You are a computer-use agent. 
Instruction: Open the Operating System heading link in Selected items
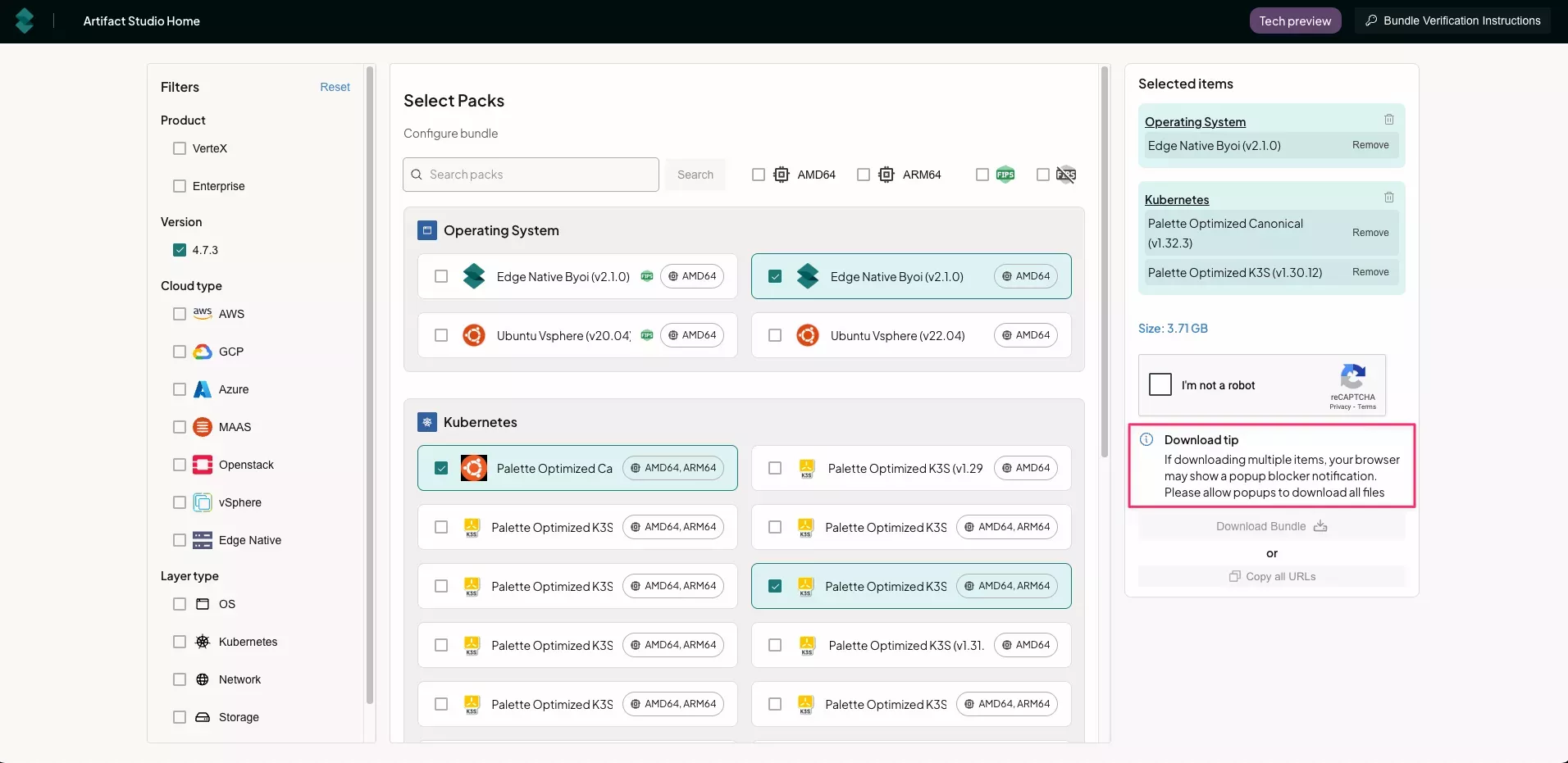click(1195, 122)
